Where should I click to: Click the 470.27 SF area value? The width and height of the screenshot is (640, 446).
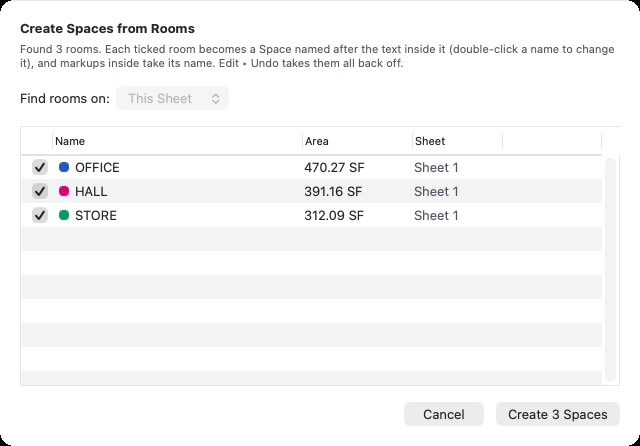tap(334, 168)
